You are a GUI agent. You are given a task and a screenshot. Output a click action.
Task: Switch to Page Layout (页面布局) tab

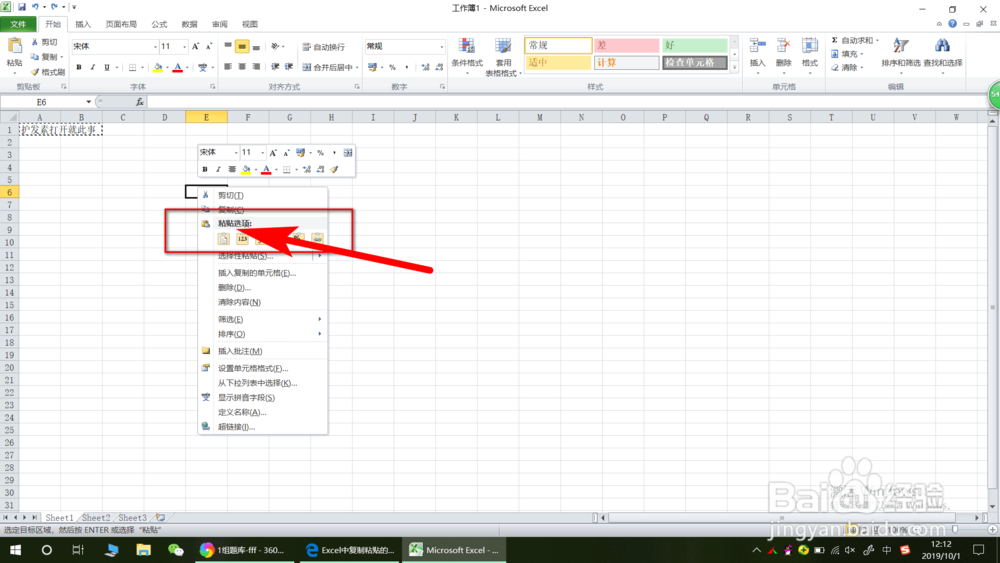(121, 24)
